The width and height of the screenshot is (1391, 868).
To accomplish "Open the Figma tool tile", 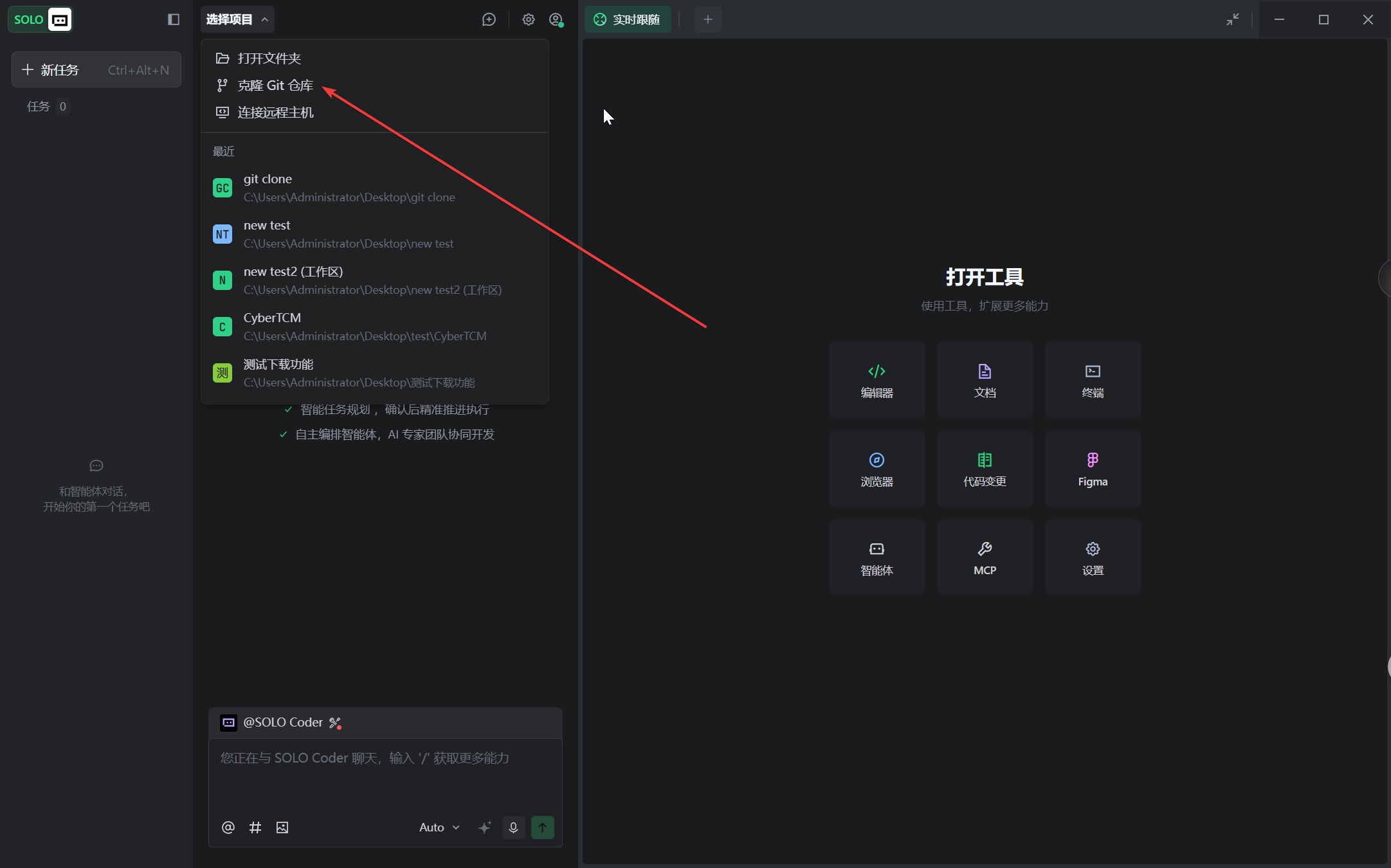I will coord(1093,469).
